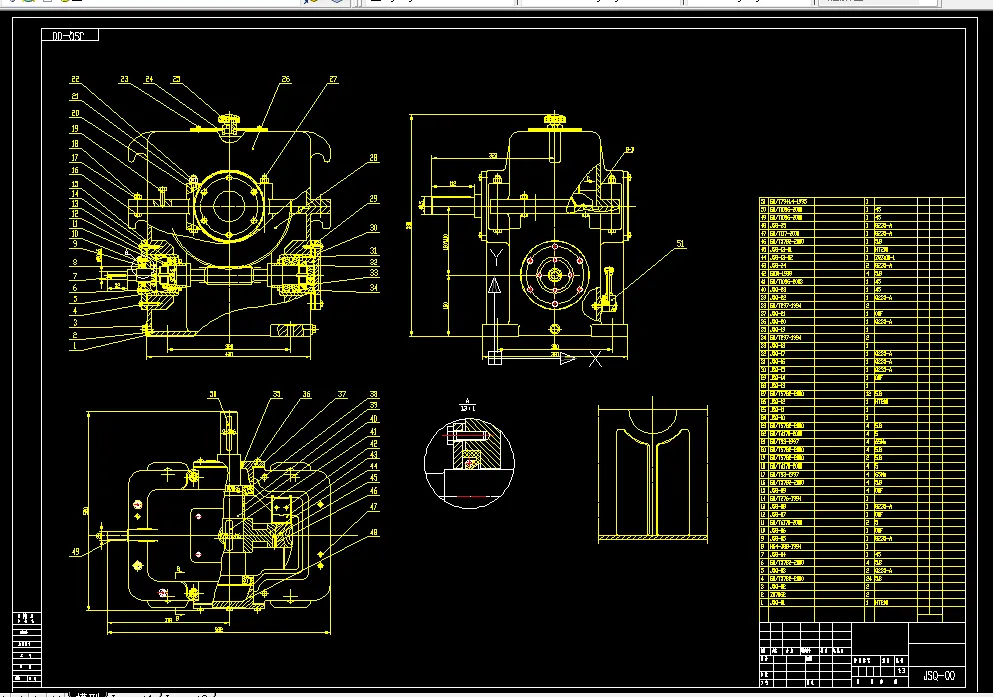Select balloon number 40 label
Viewport: 993px width, 697px height.
point(374,418)
